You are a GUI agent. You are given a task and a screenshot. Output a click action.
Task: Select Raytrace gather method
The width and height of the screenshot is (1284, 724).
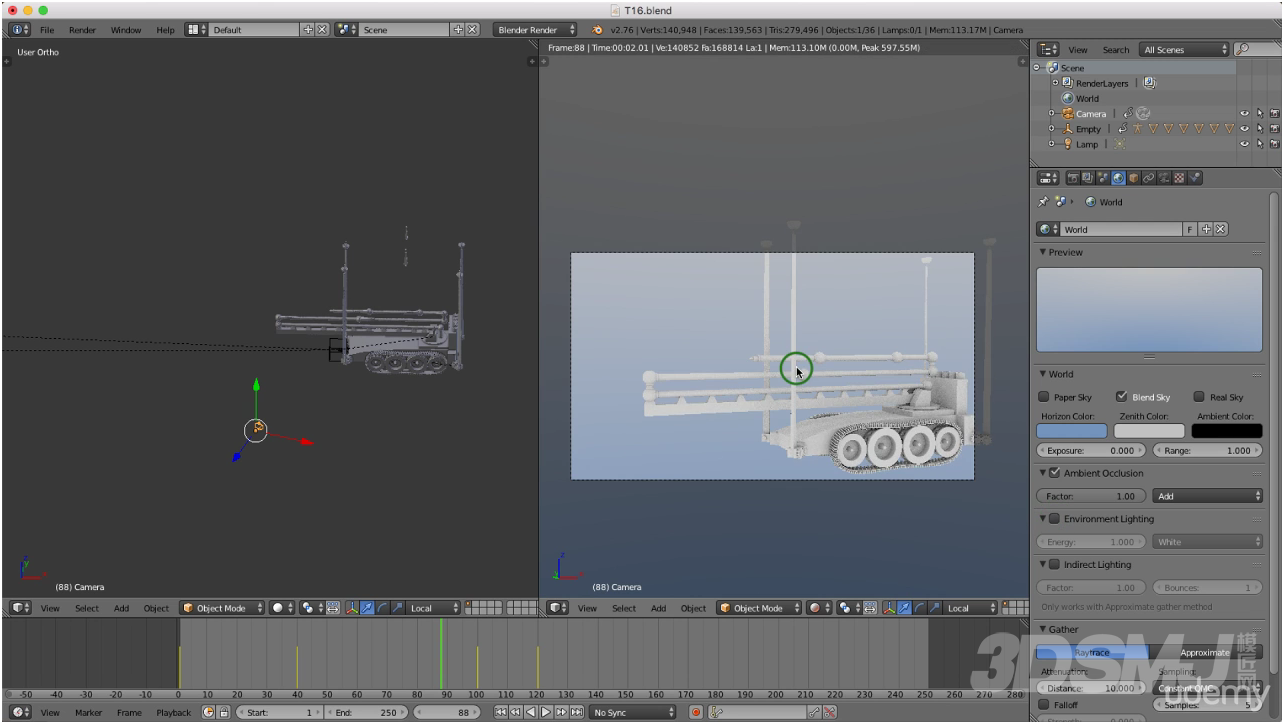(1092, 652)
